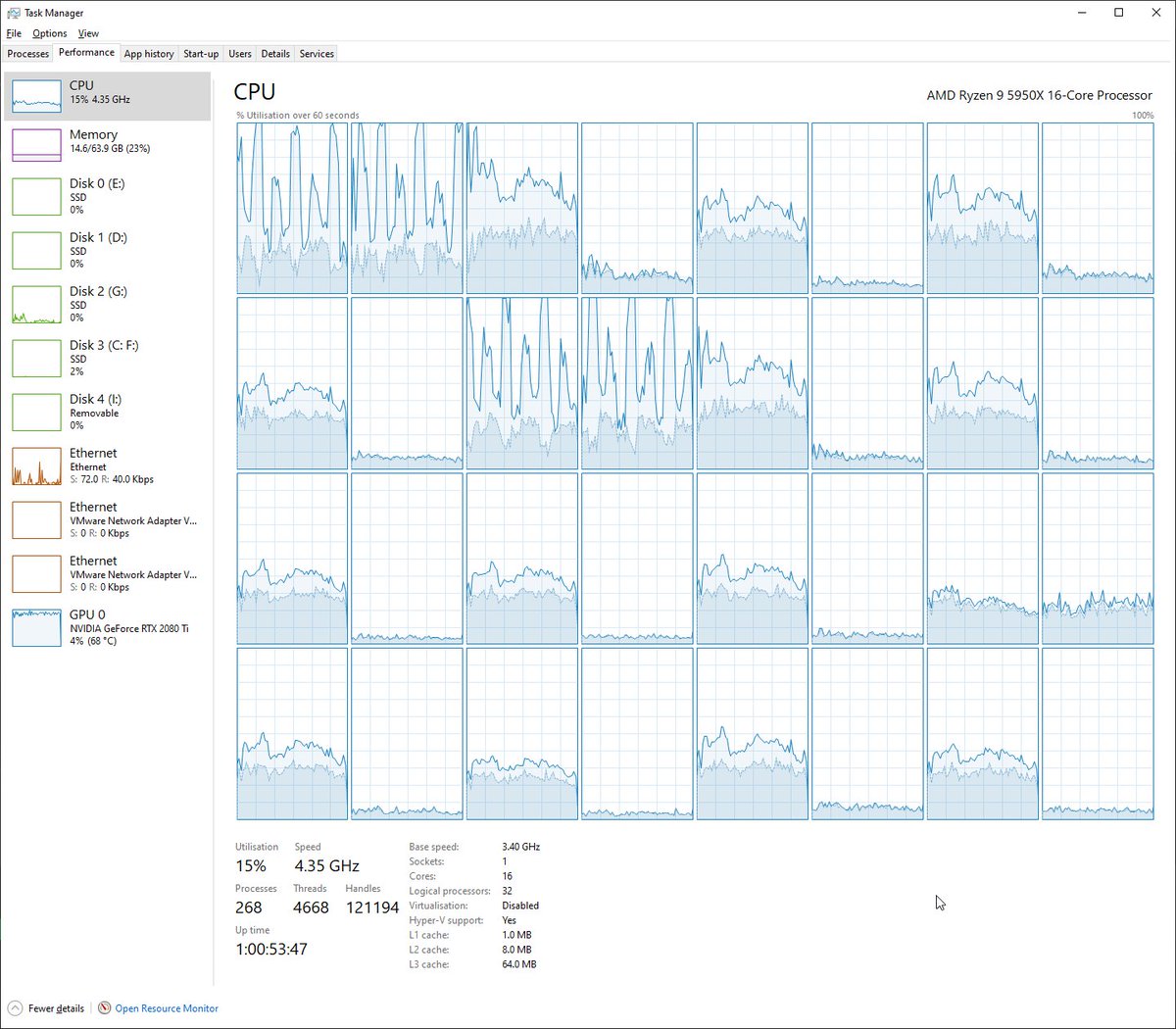The height and width of the screenshot is (1029, 1176).
Task: Open the Options menu
Action: coord(50,33)
